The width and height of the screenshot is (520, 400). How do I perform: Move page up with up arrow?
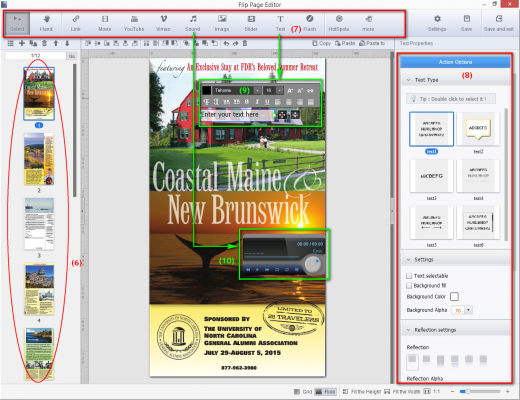[x=56, y=43]
